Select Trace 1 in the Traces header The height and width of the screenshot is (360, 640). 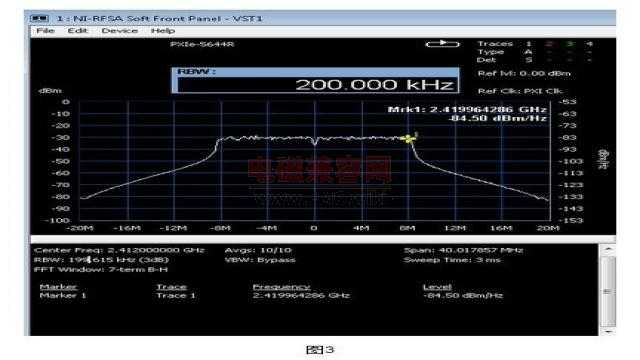[529, 44]
